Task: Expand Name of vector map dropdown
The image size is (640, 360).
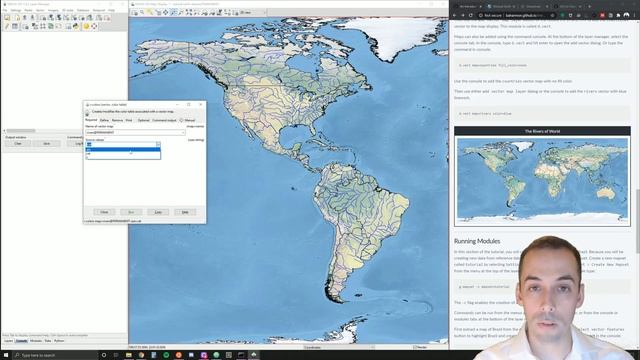Action: point(182,132)
